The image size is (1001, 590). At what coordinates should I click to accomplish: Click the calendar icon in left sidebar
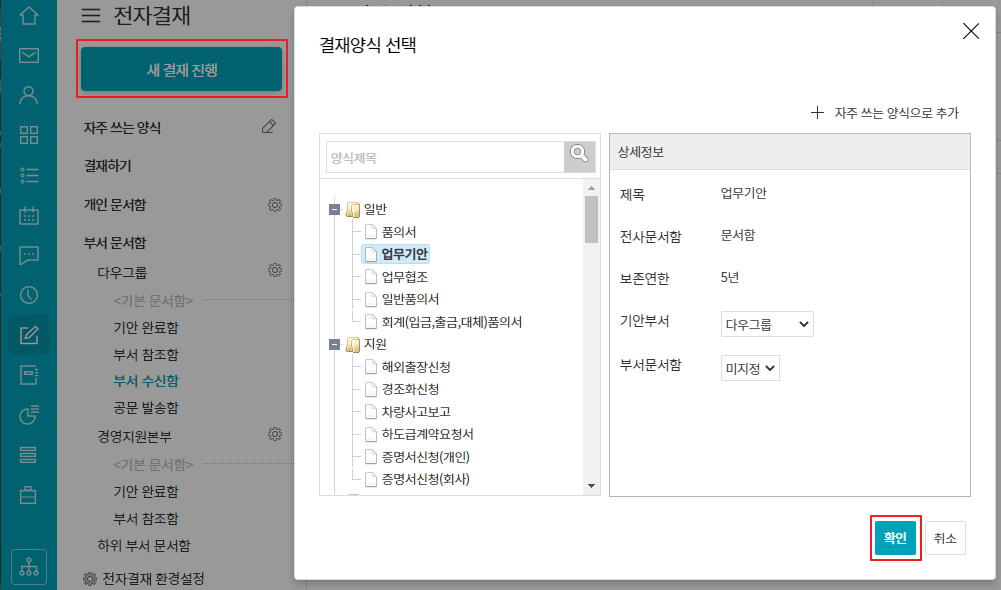tap(29, 215)
